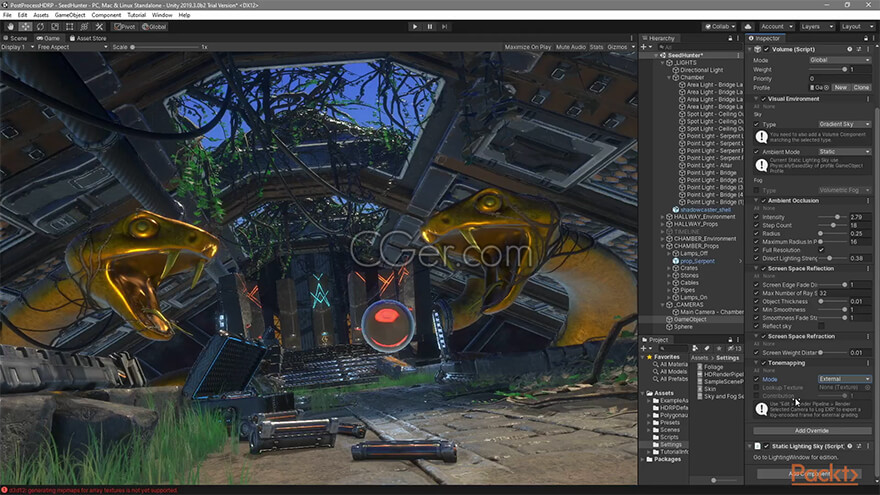Toggle the Hierarchy panel lock icon
Viewport: 880px width, 495px height.
730,38
